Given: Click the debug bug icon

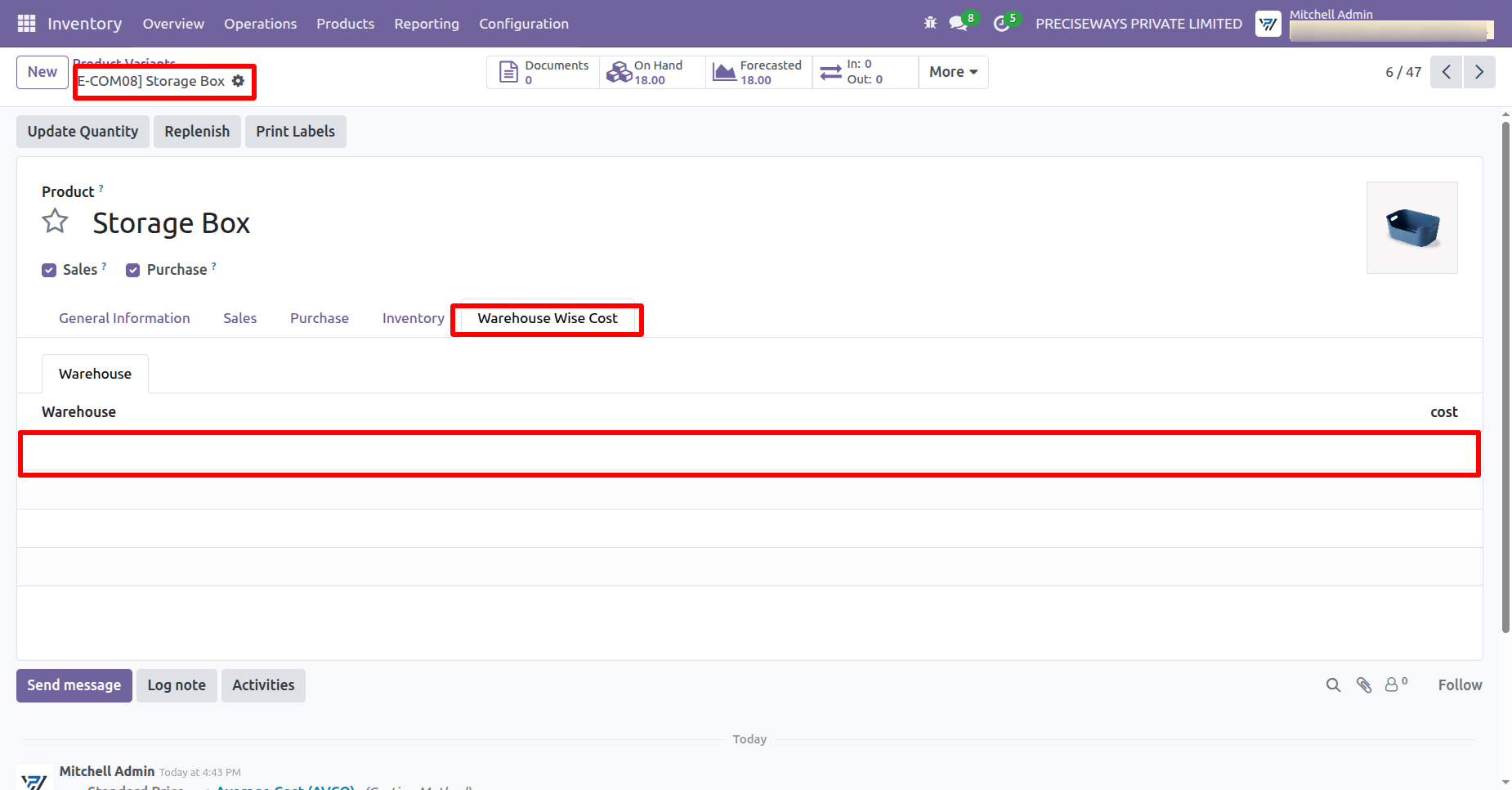Looking at the screenshot, I should tap(930, 23).
